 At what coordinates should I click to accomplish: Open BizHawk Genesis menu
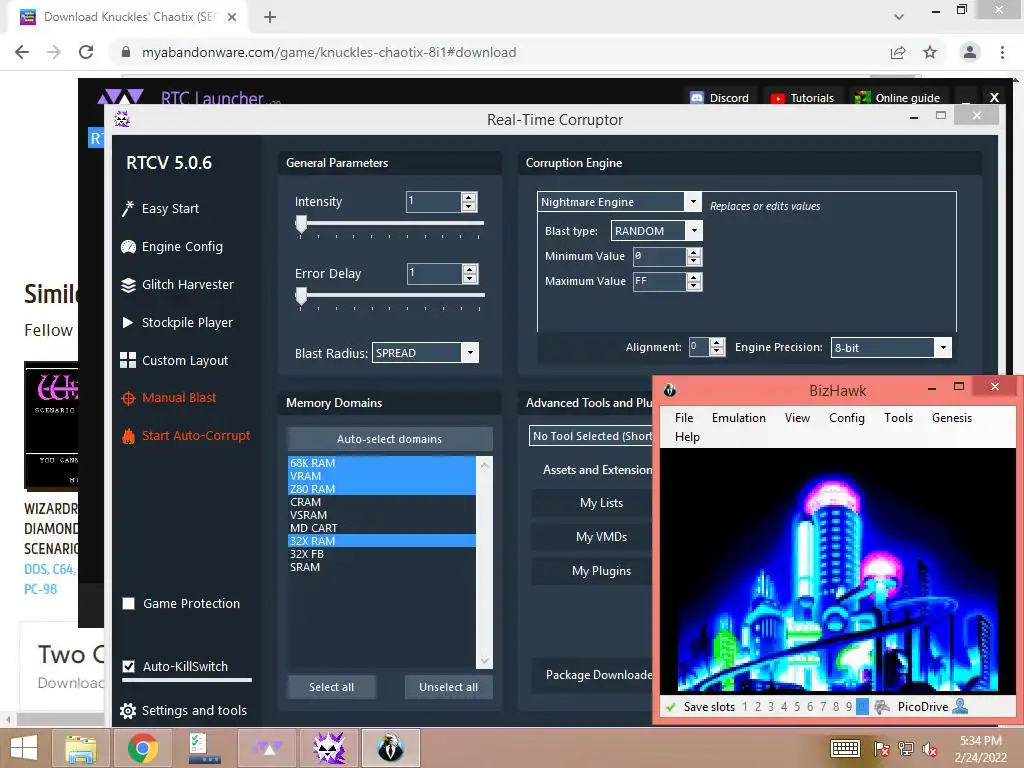pos(952,418)
